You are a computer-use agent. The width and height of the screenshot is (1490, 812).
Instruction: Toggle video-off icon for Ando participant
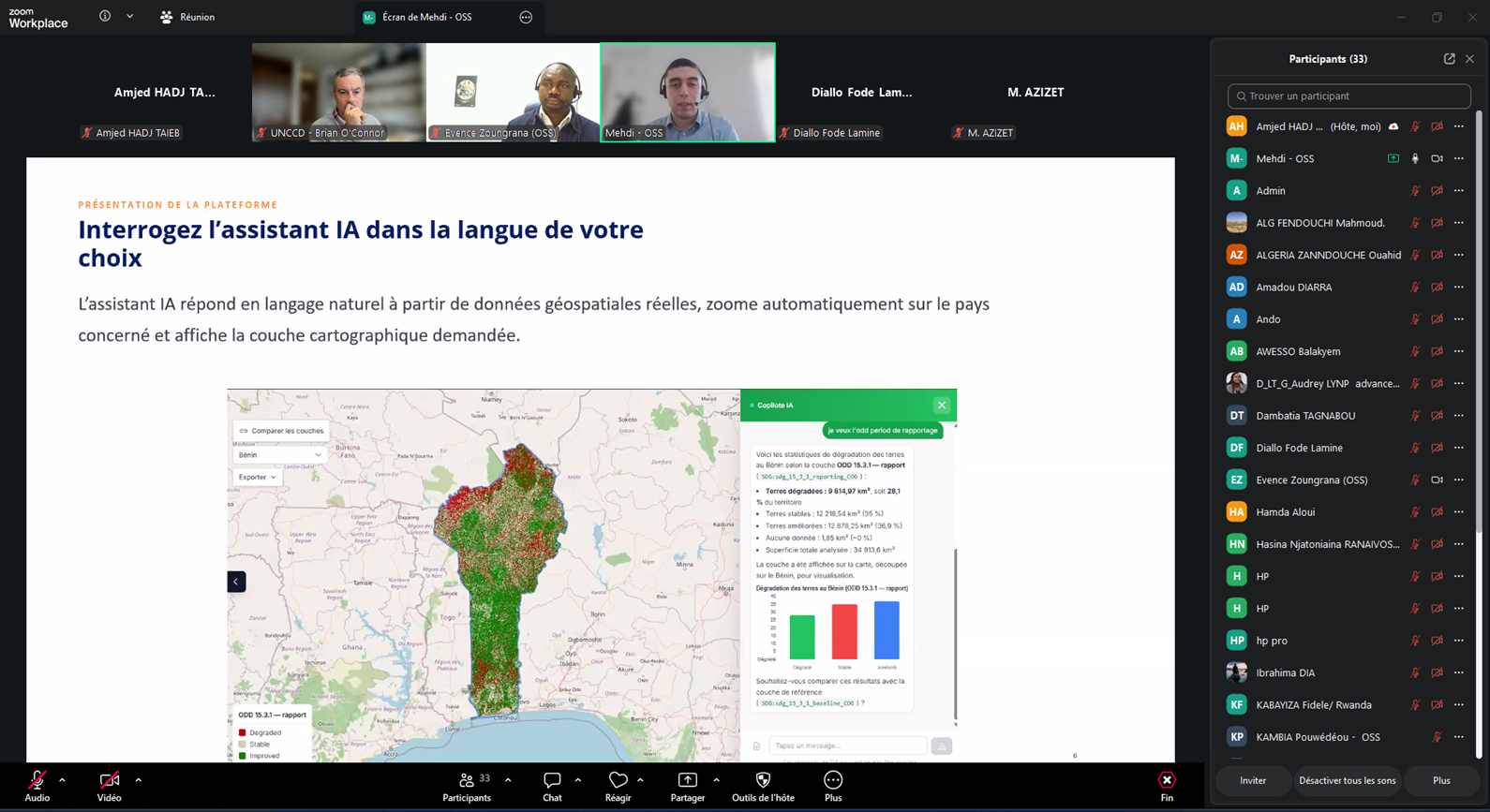click(1437, 319)
